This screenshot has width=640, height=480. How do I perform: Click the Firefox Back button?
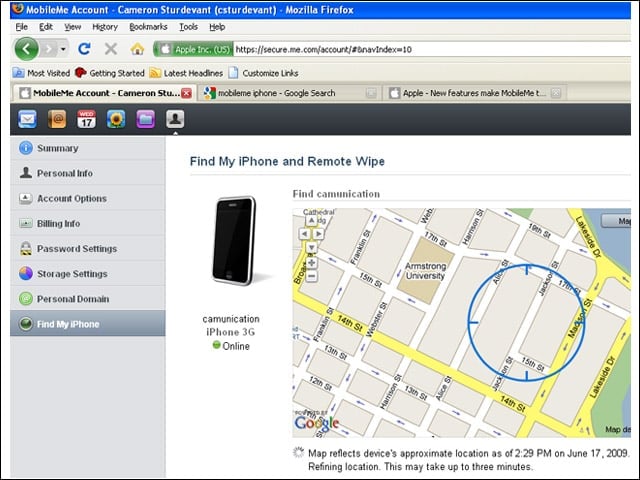26,49
